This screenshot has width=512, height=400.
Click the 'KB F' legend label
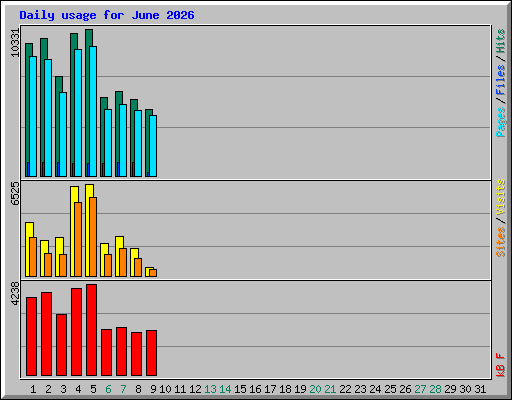click(x=501, y=365)
